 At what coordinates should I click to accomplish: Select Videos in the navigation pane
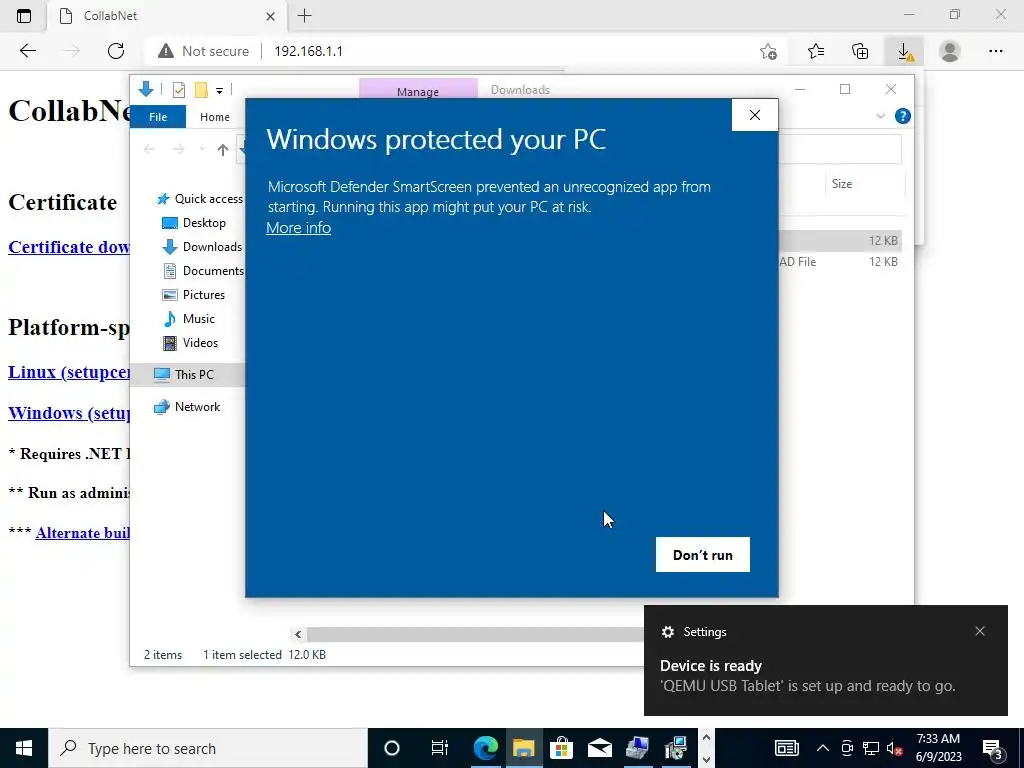click(x=190, y=343)
